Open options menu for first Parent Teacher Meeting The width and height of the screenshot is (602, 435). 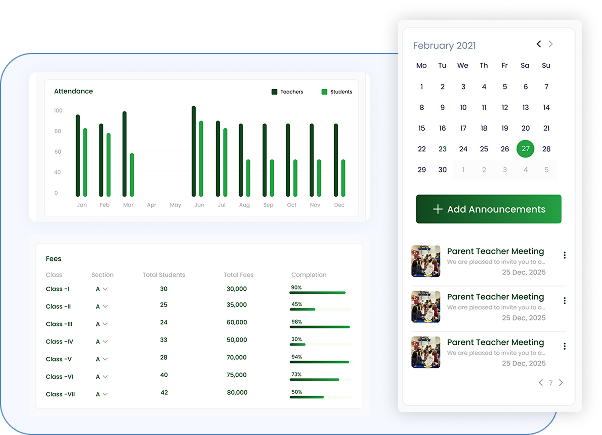click(564, 255)
